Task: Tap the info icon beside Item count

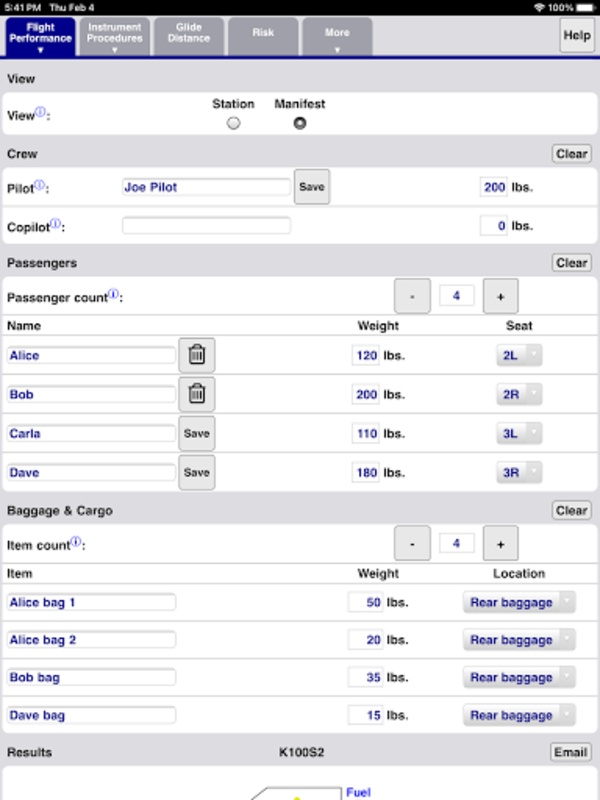Action: tap(76, 543)
